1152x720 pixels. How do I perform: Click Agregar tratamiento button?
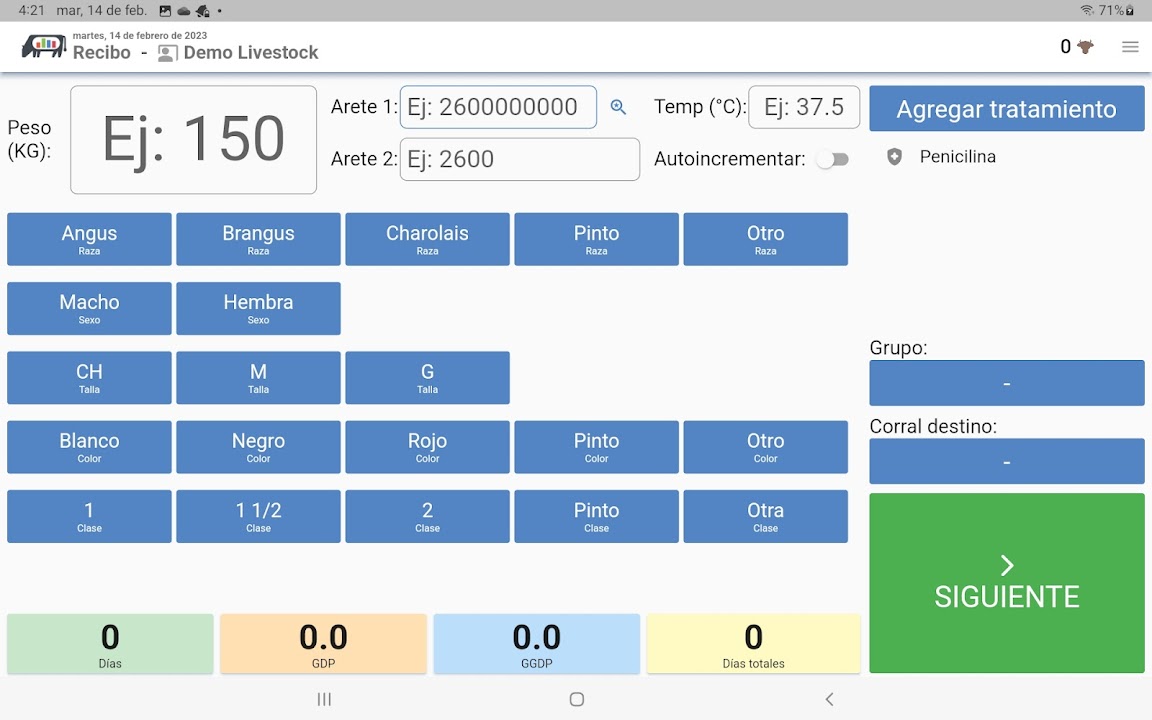(x=1006, y=109)
